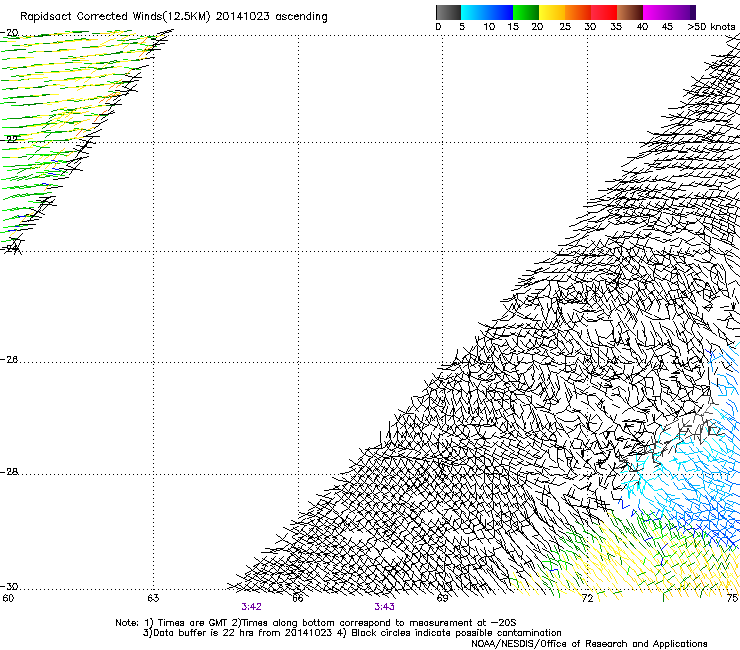Click the longitude label 60 on the axis
740x650 pixels.
[x=8, y=598]
